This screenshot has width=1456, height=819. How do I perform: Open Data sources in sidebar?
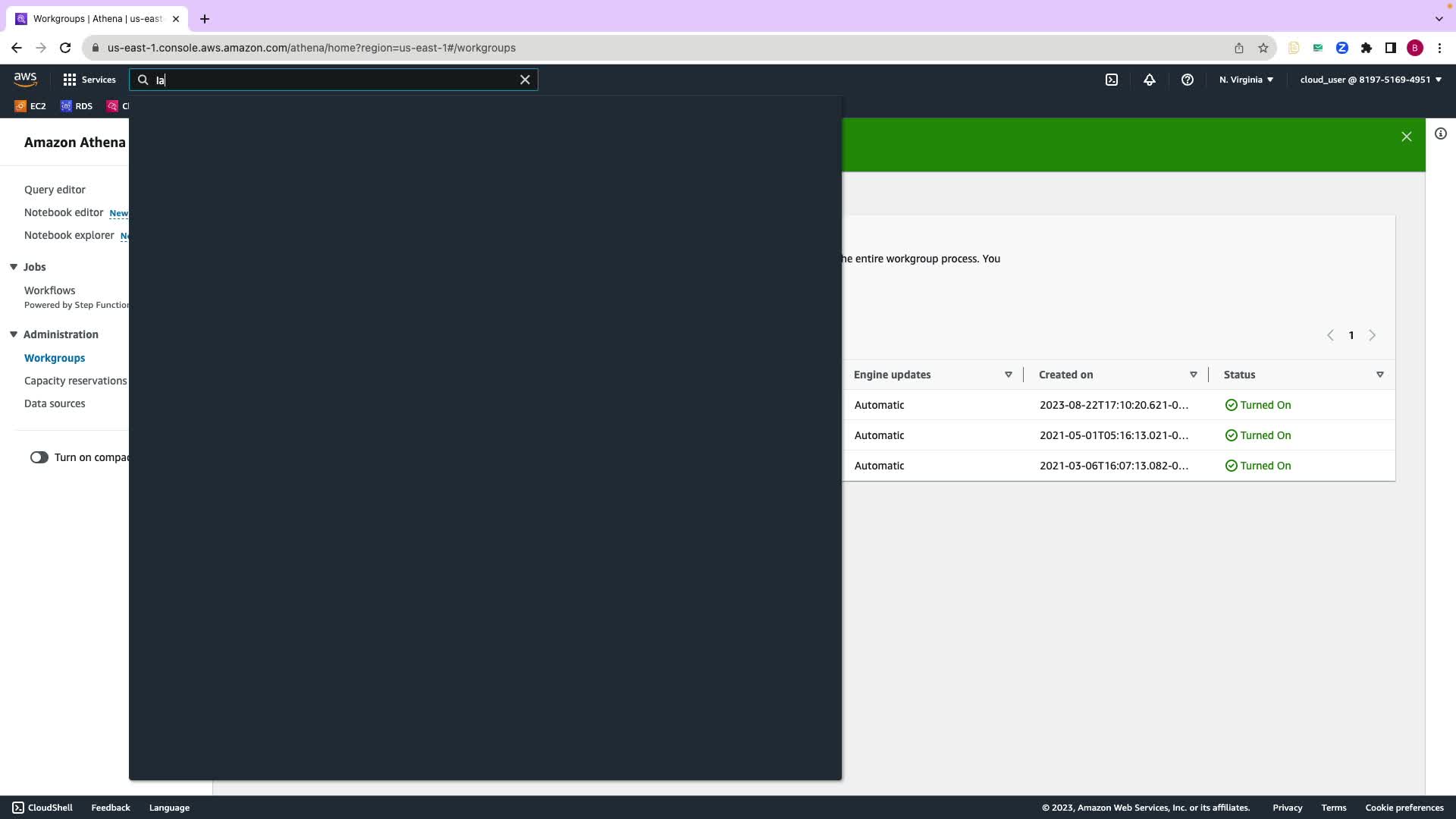[x=55, y=403]
